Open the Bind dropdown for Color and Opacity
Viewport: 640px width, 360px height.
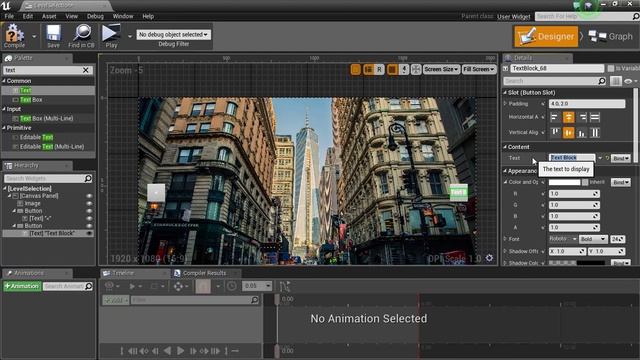(x=620, y=182)
